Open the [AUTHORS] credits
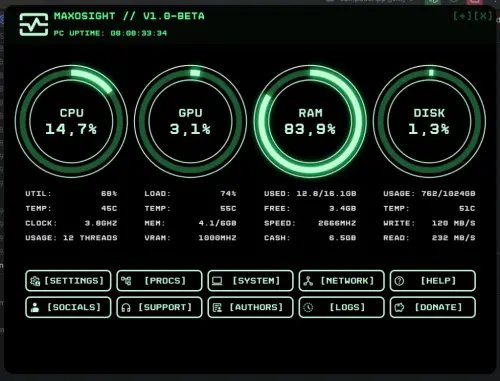 click(251, 307)
